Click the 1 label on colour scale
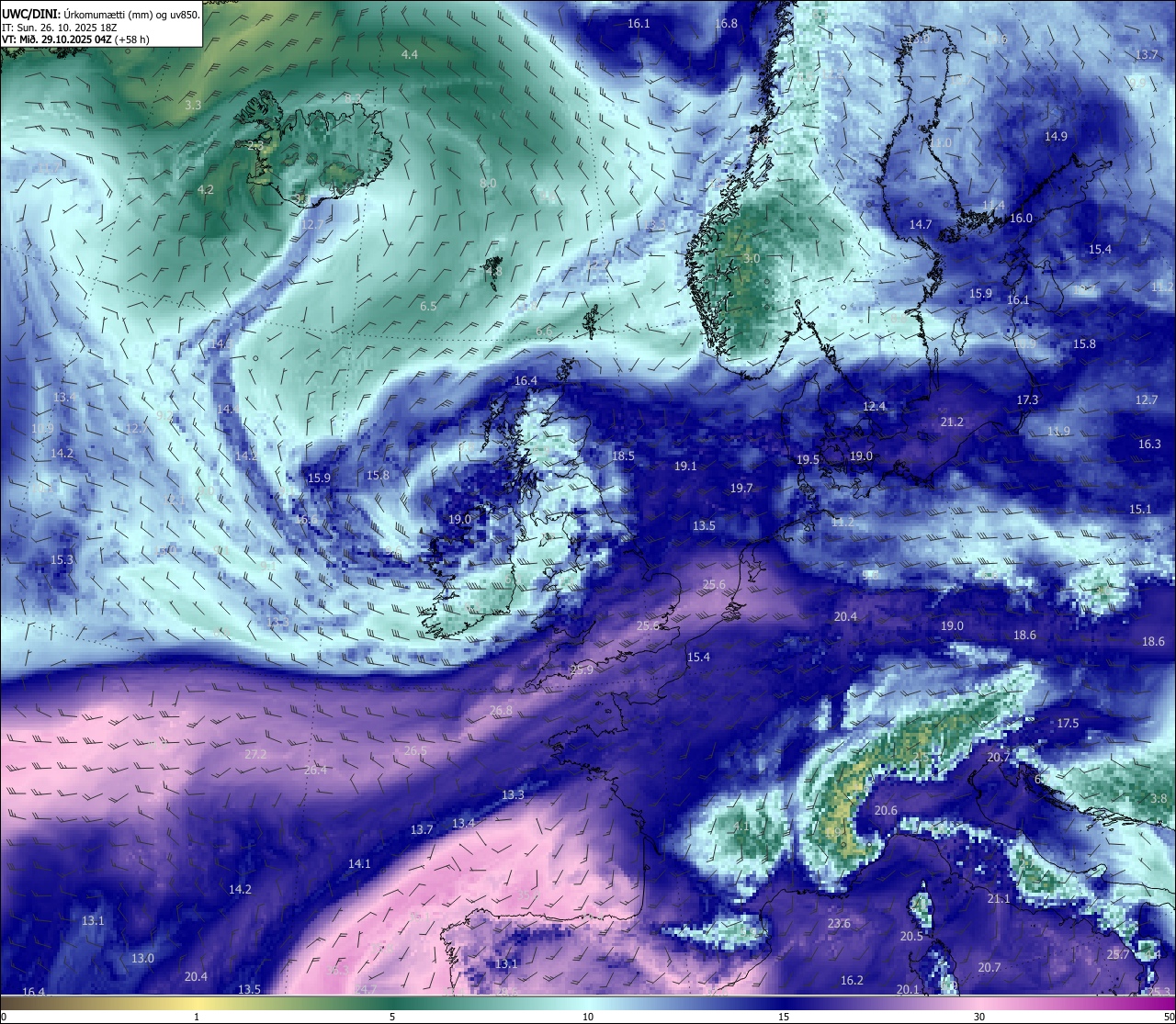The image size is (1176, 1024). [197, 1017]
